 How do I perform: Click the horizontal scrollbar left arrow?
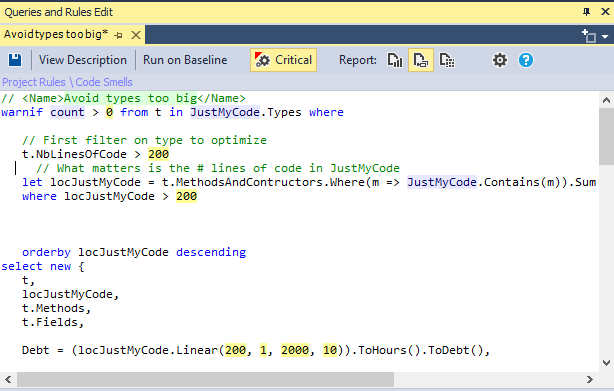tap(8, 379)
